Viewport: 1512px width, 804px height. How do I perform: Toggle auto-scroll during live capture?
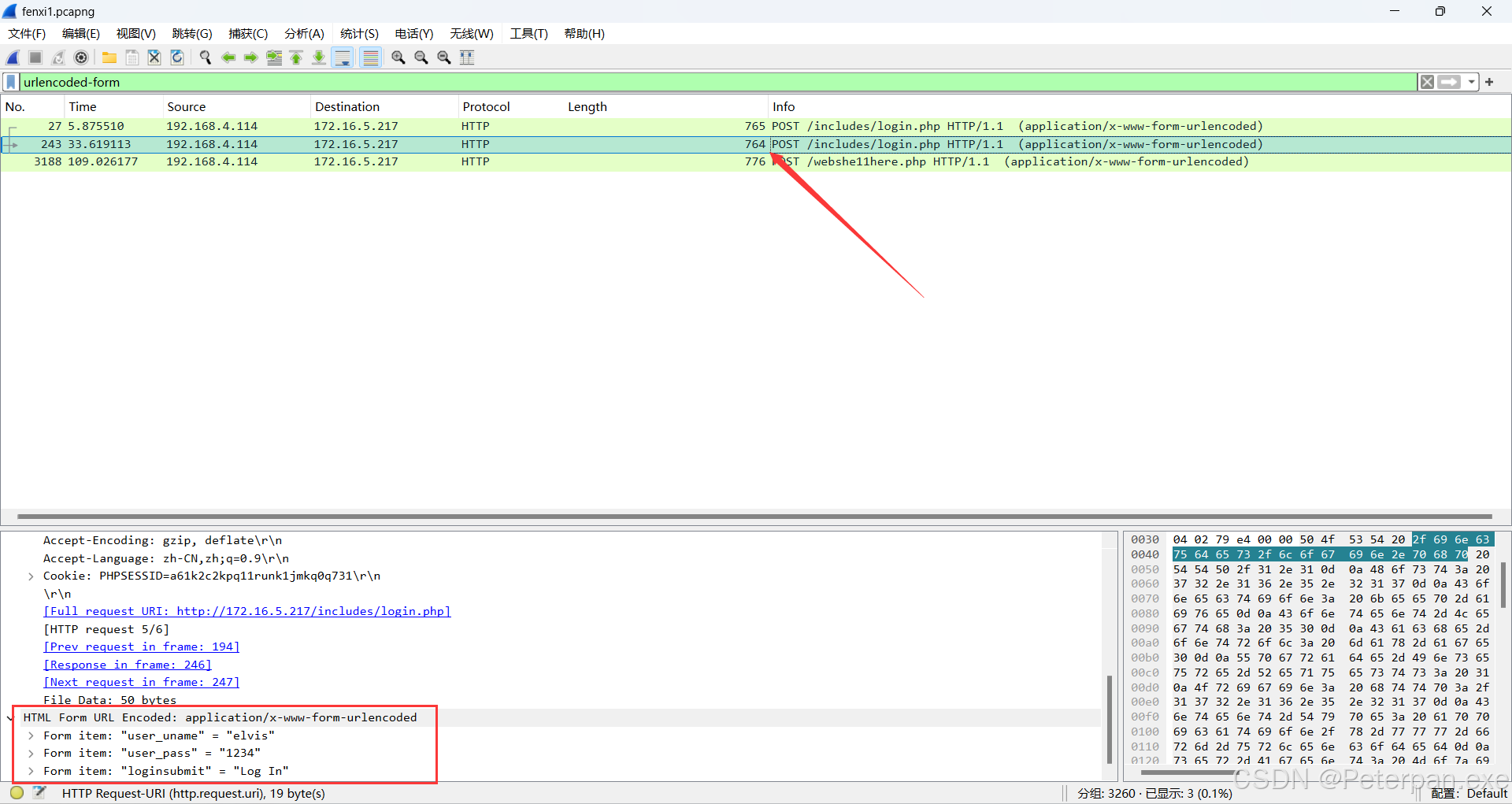point(343,57)
